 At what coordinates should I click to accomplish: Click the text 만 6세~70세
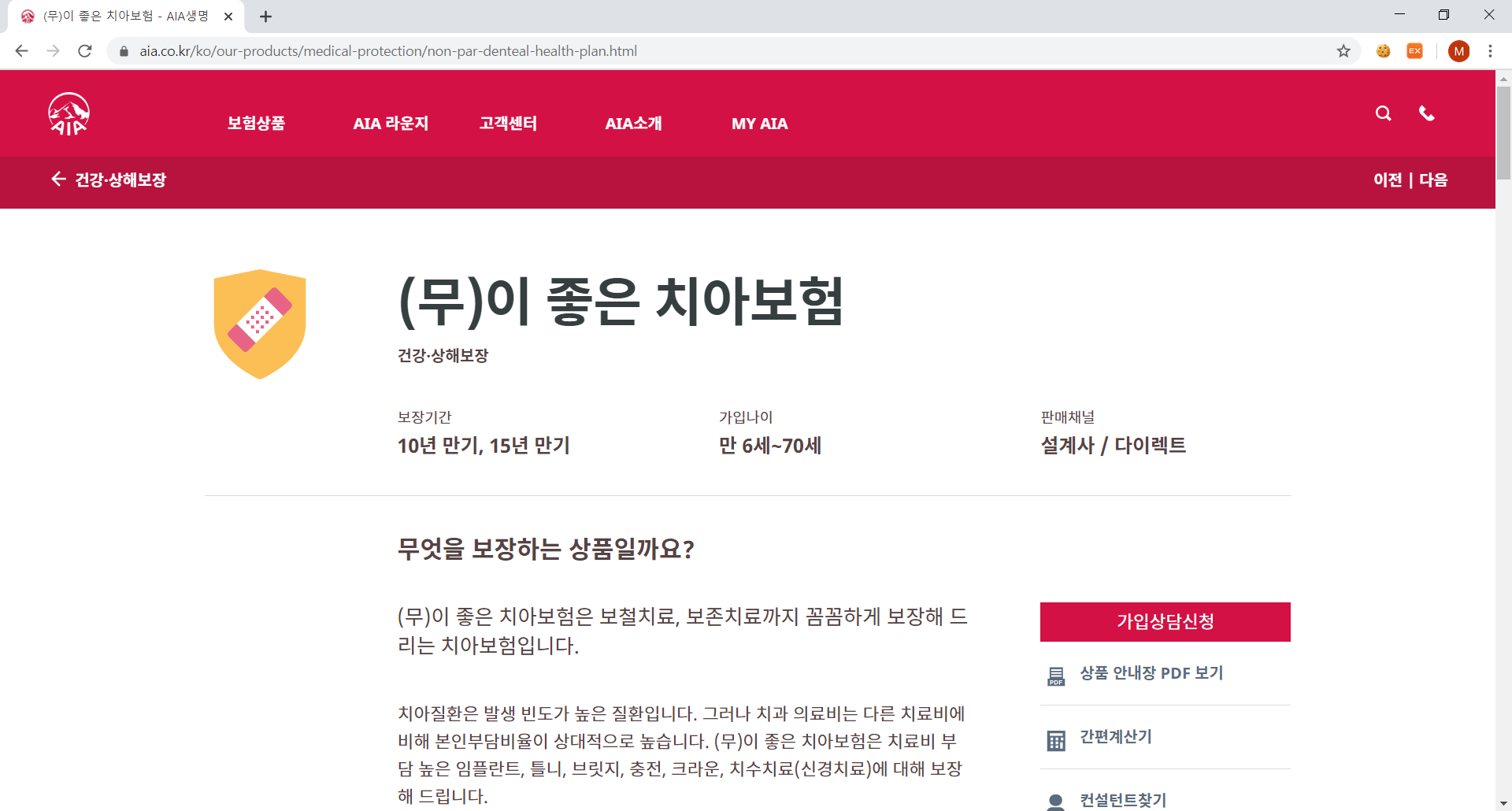click(769, 446)
